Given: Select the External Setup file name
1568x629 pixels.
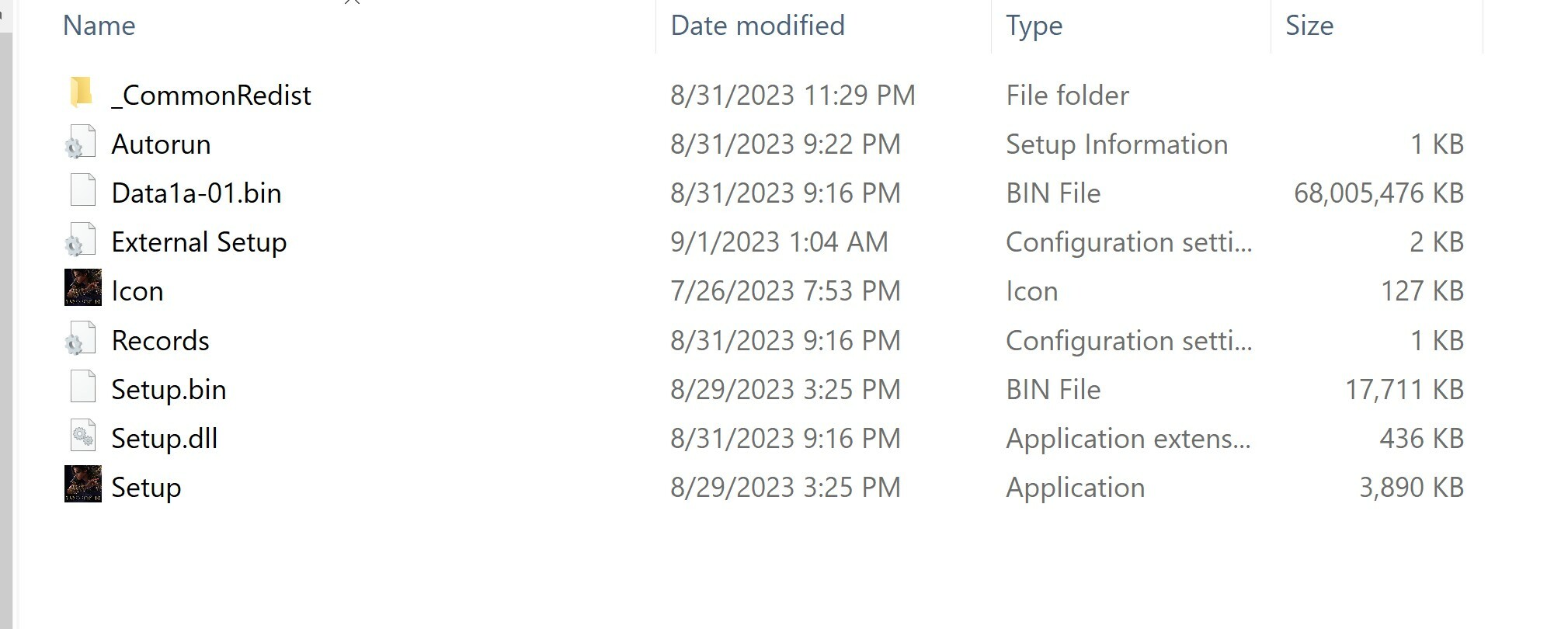Looking at the screenshot, I should point(199,242).
